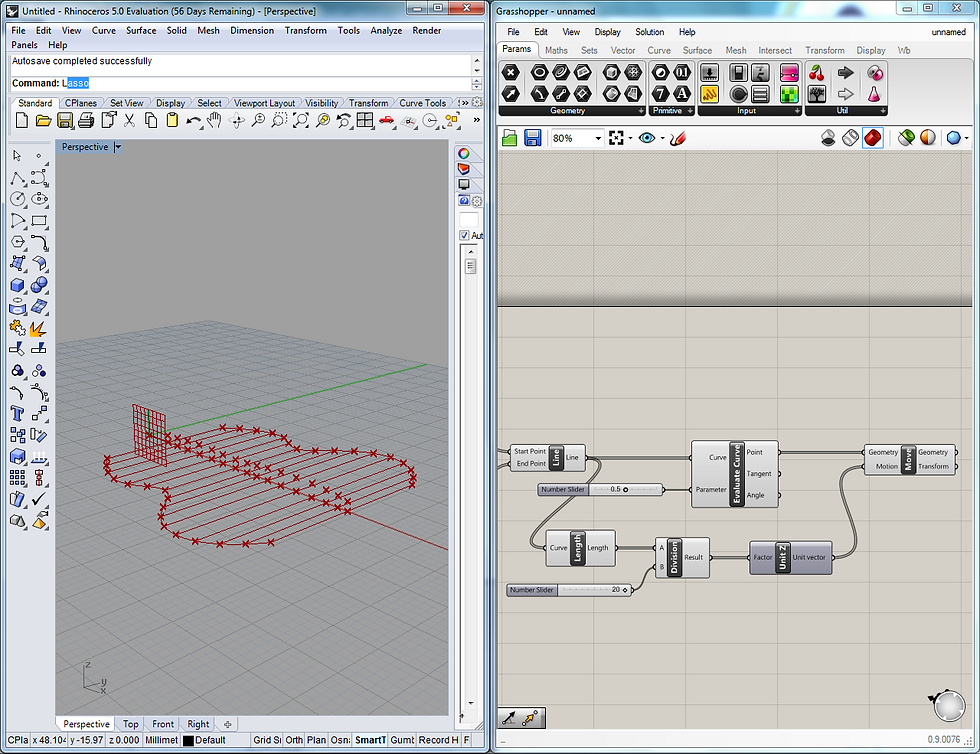Add a new viewport tab with plus button
This screenshot has width=980, height=754.
click(x=228, y=724)
